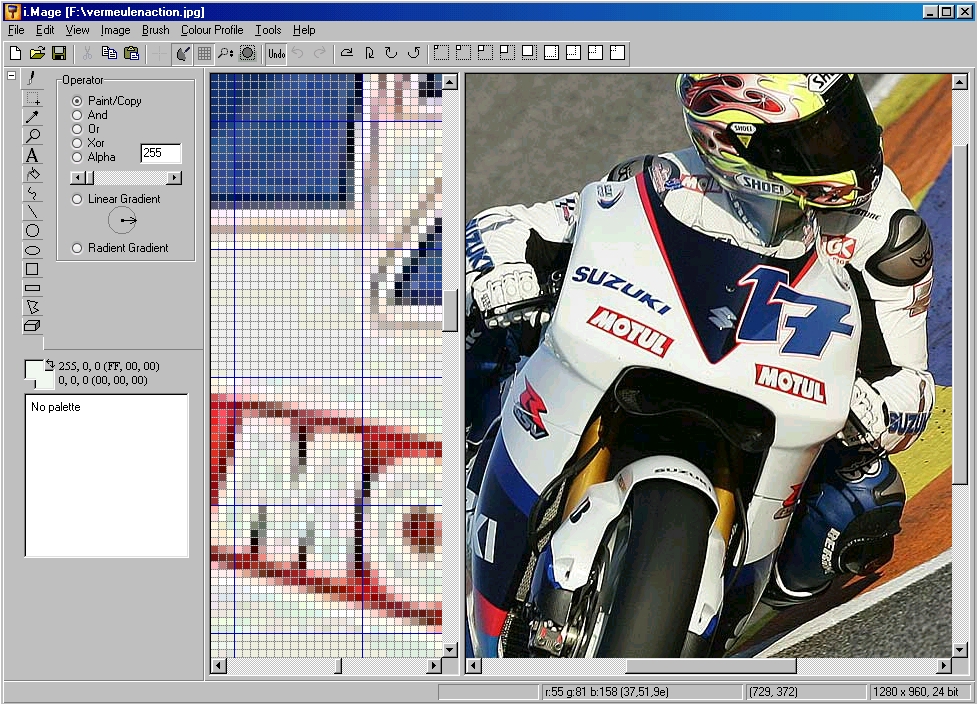This screenshot has width=977, height=704.
Task: Collapse the tool panel with the minus box
Action: pyautogui.click(x=11, y=75)
